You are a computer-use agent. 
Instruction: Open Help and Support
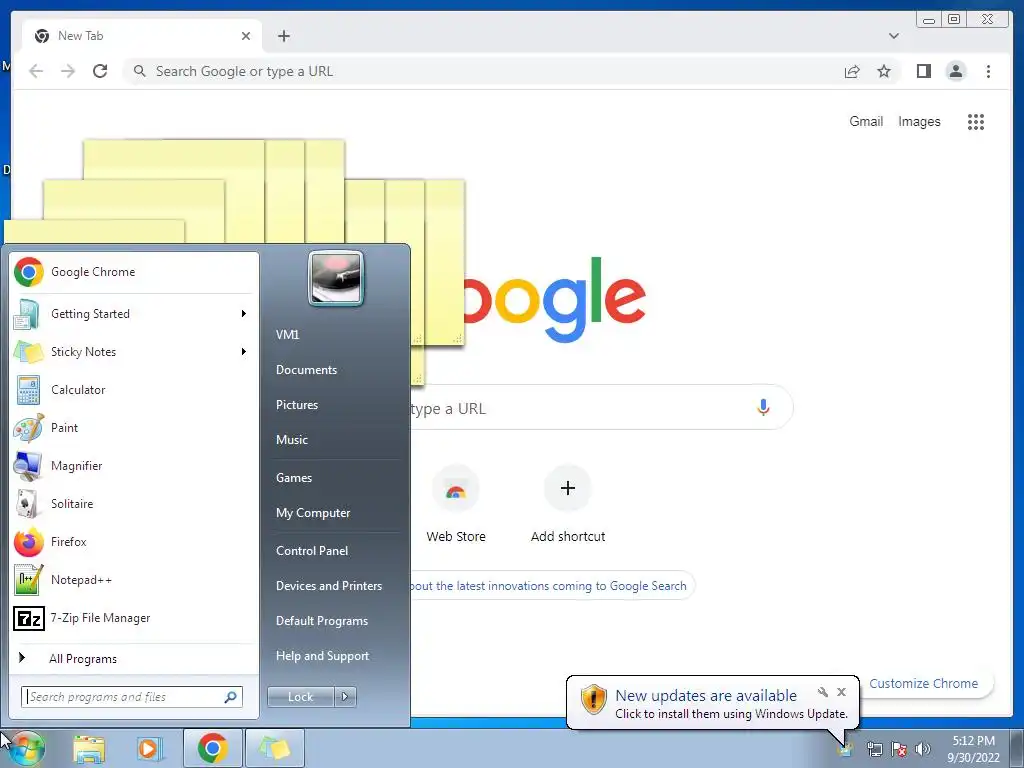coord(322,656)
